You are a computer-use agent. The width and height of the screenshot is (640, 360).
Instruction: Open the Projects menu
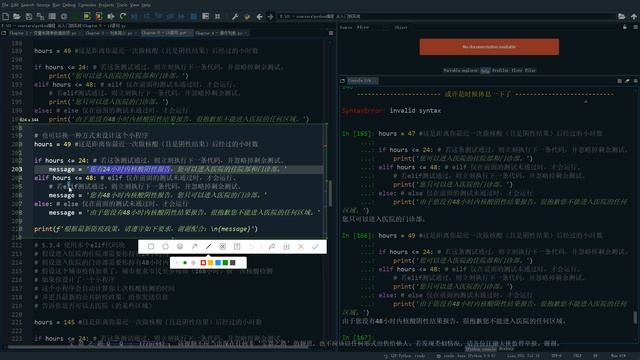click(x=106, y=5)
